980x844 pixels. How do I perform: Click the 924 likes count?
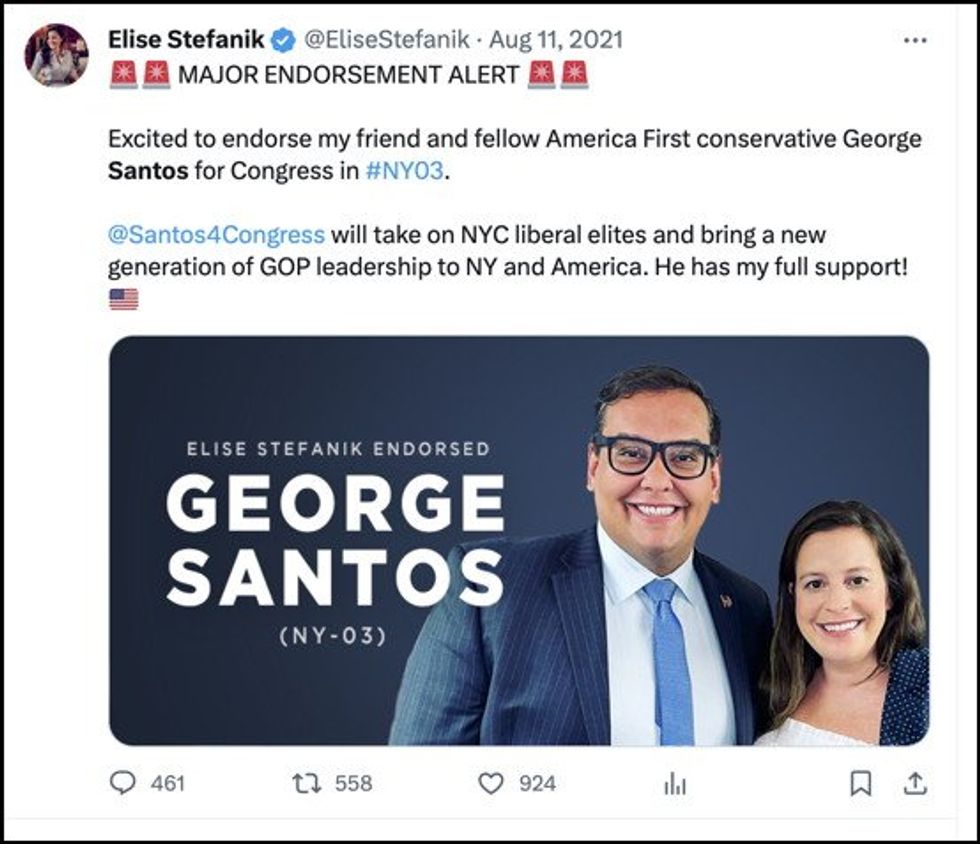537,783
